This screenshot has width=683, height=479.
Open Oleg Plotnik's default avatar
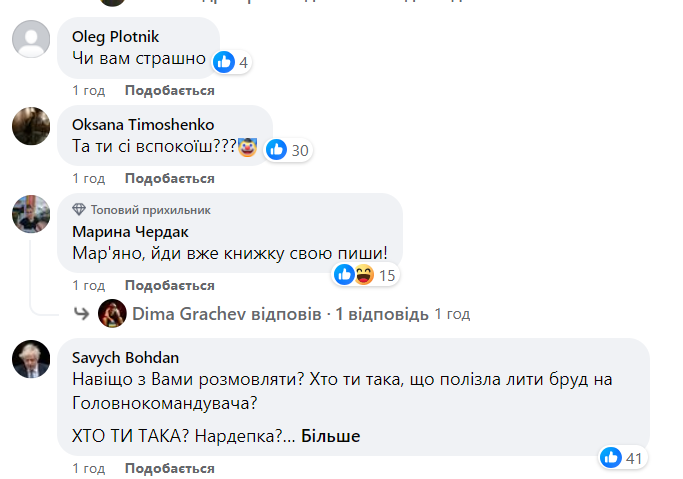click(31, 39)
